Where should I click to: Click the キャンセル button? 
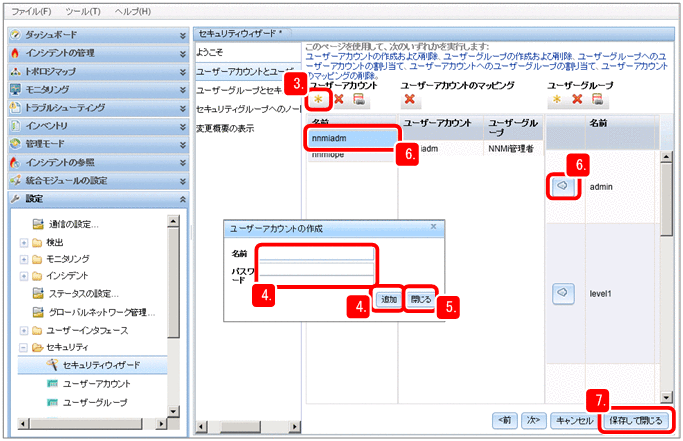point(575,420)
